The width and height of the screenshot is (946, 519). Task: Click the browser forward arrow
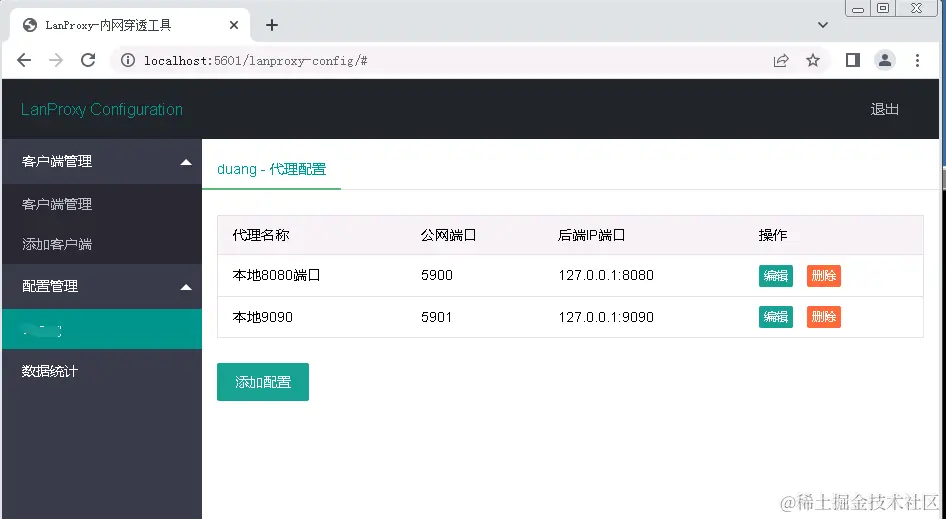point(56,60)
